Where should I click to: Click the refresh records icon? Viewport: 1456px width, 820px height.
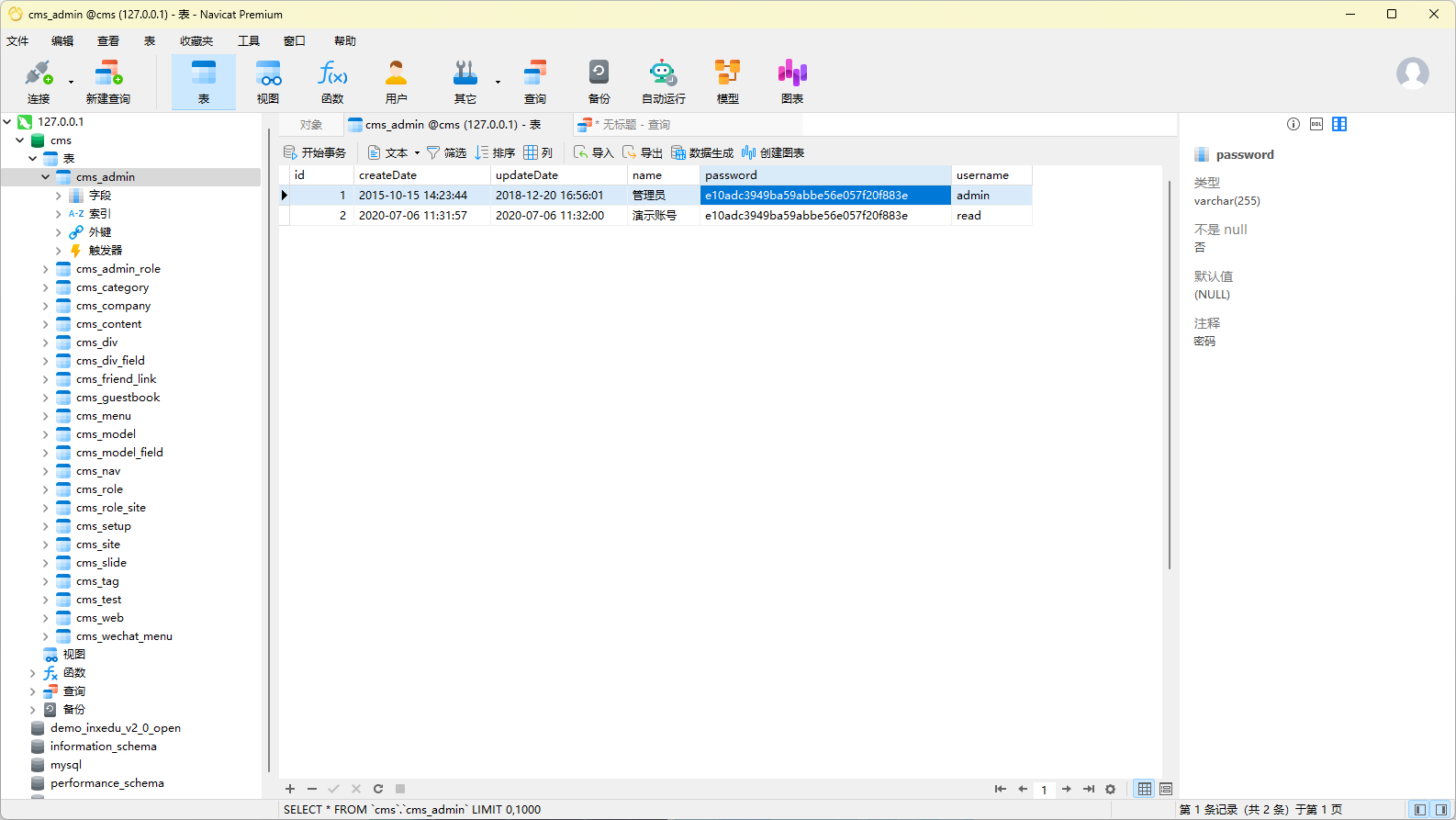click(x=378, y=789)
